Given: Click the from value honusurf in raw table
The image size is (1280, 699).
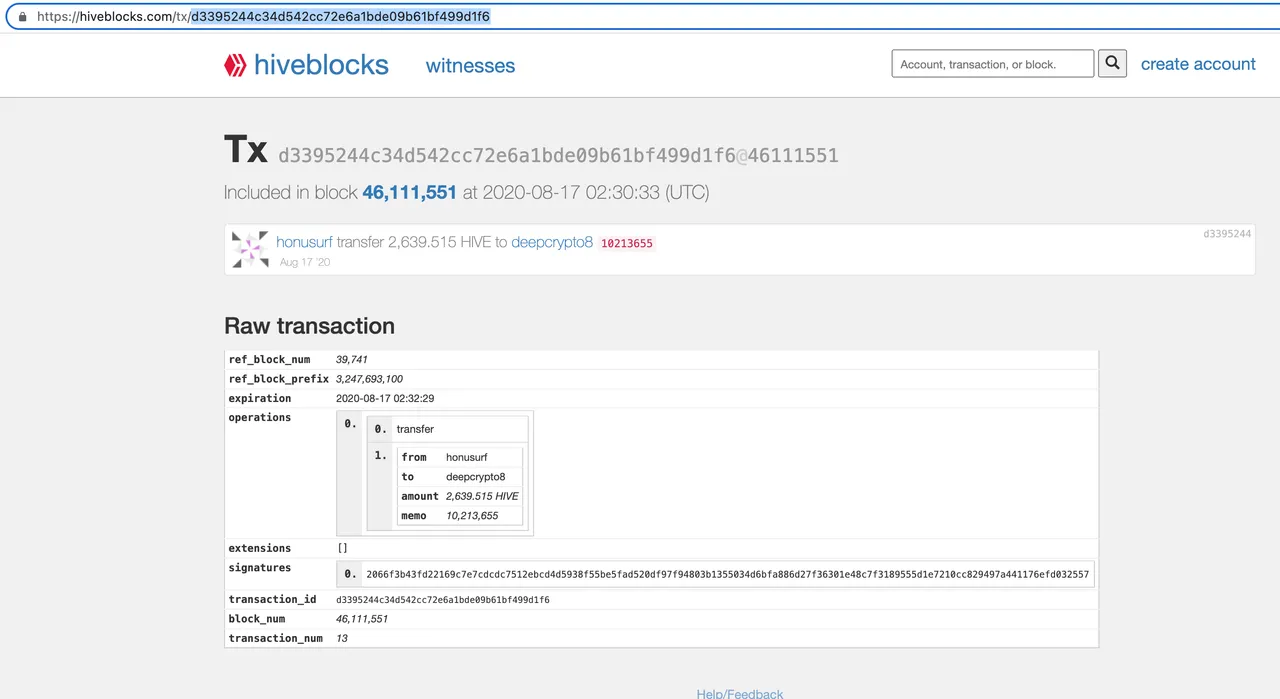Looking at the screenshot, I should coord(467,457).
